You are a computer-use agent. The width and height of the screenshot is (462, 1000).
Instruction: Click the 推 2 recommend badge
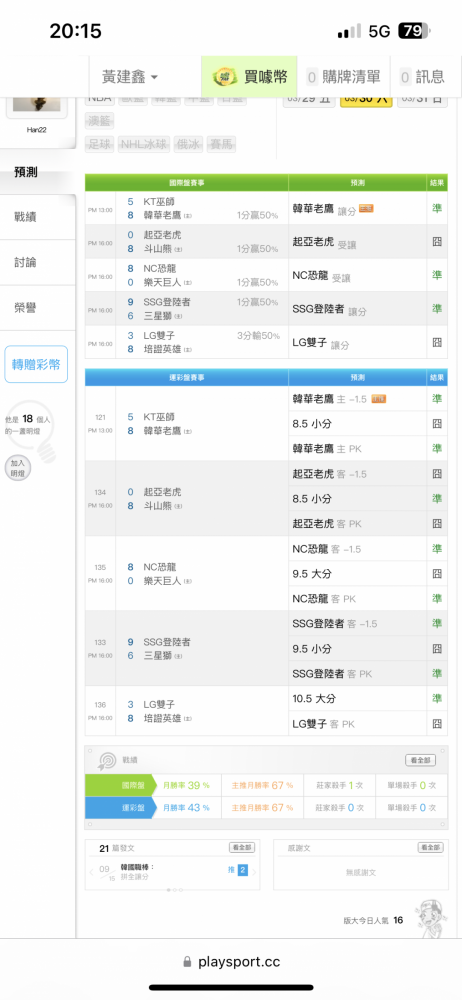(x=237, y=870)
